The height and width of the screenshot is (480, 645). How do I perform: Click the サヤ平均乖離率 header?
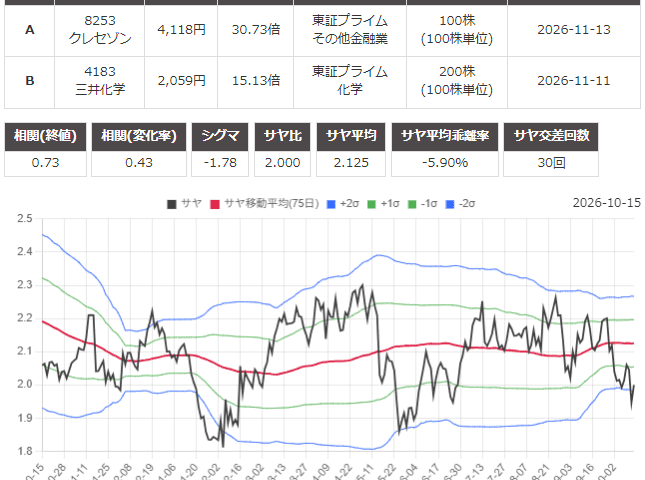point(445,136)
